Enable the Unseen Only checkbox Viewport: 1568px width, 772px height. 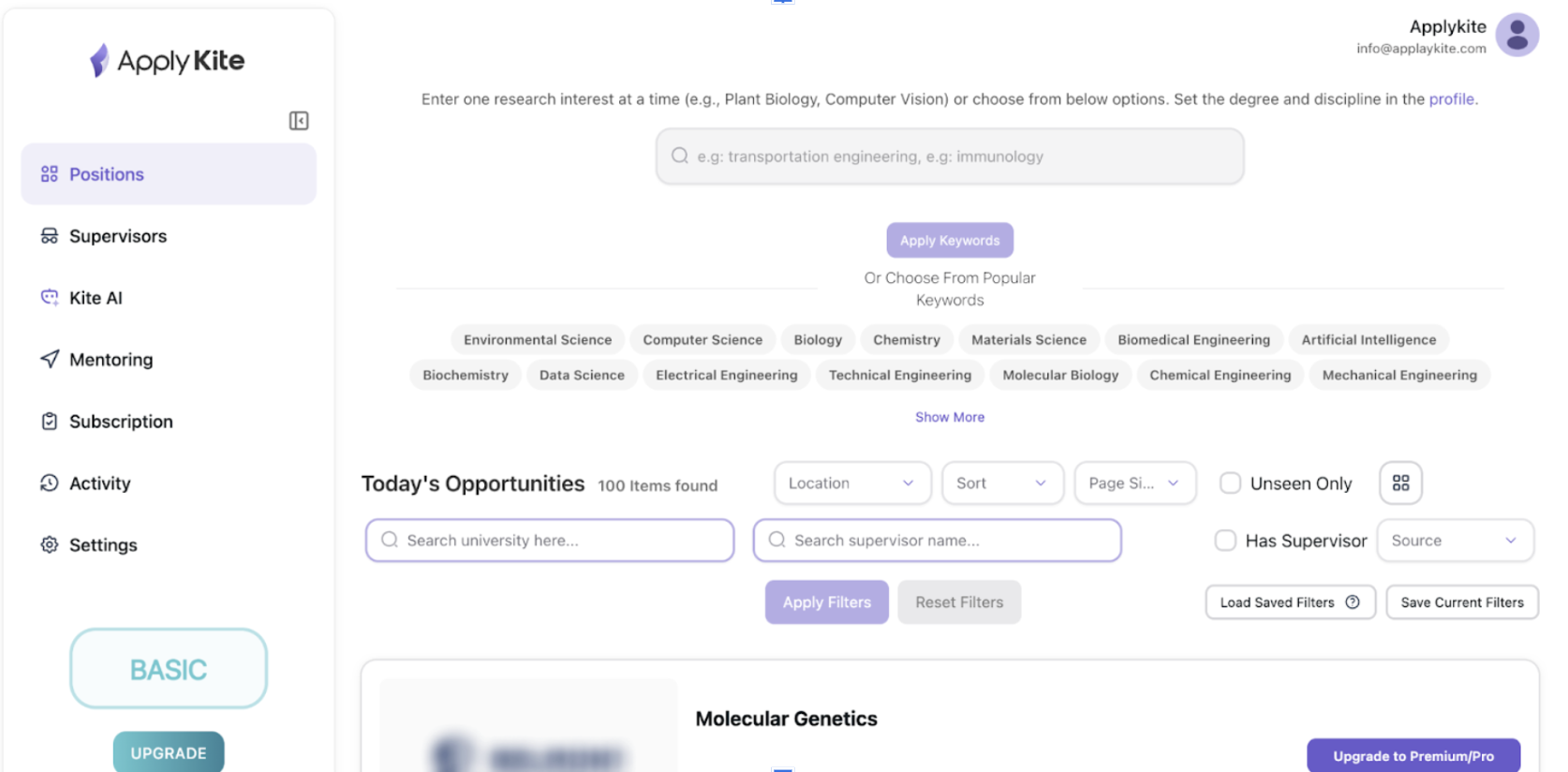pos(1230,483)
